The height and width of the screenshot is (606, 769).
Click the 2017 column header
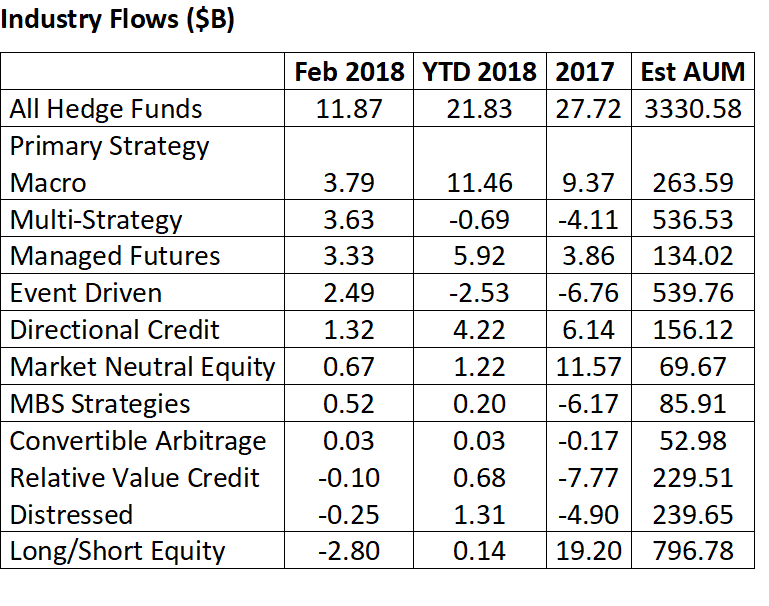tap(585, 72)
